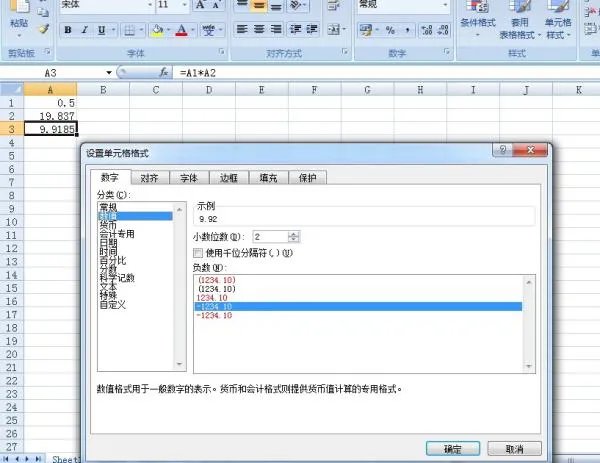Open the Name Box dropdown arrow
600x463 pixels.
coord(109,72)
